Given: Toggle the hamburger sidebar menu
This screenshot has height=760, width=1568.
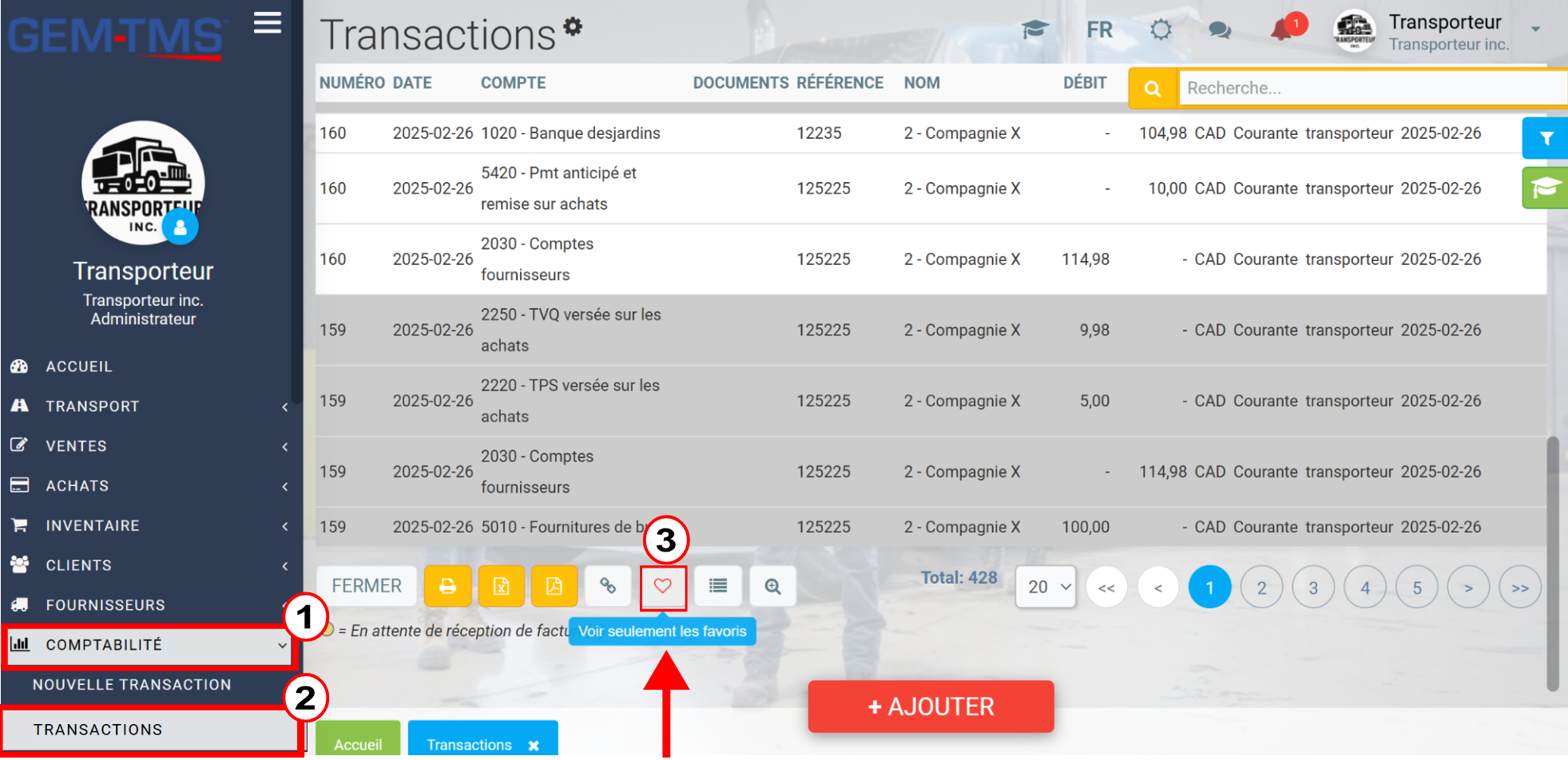Looking at the screenshot, I should click(268, 22).
